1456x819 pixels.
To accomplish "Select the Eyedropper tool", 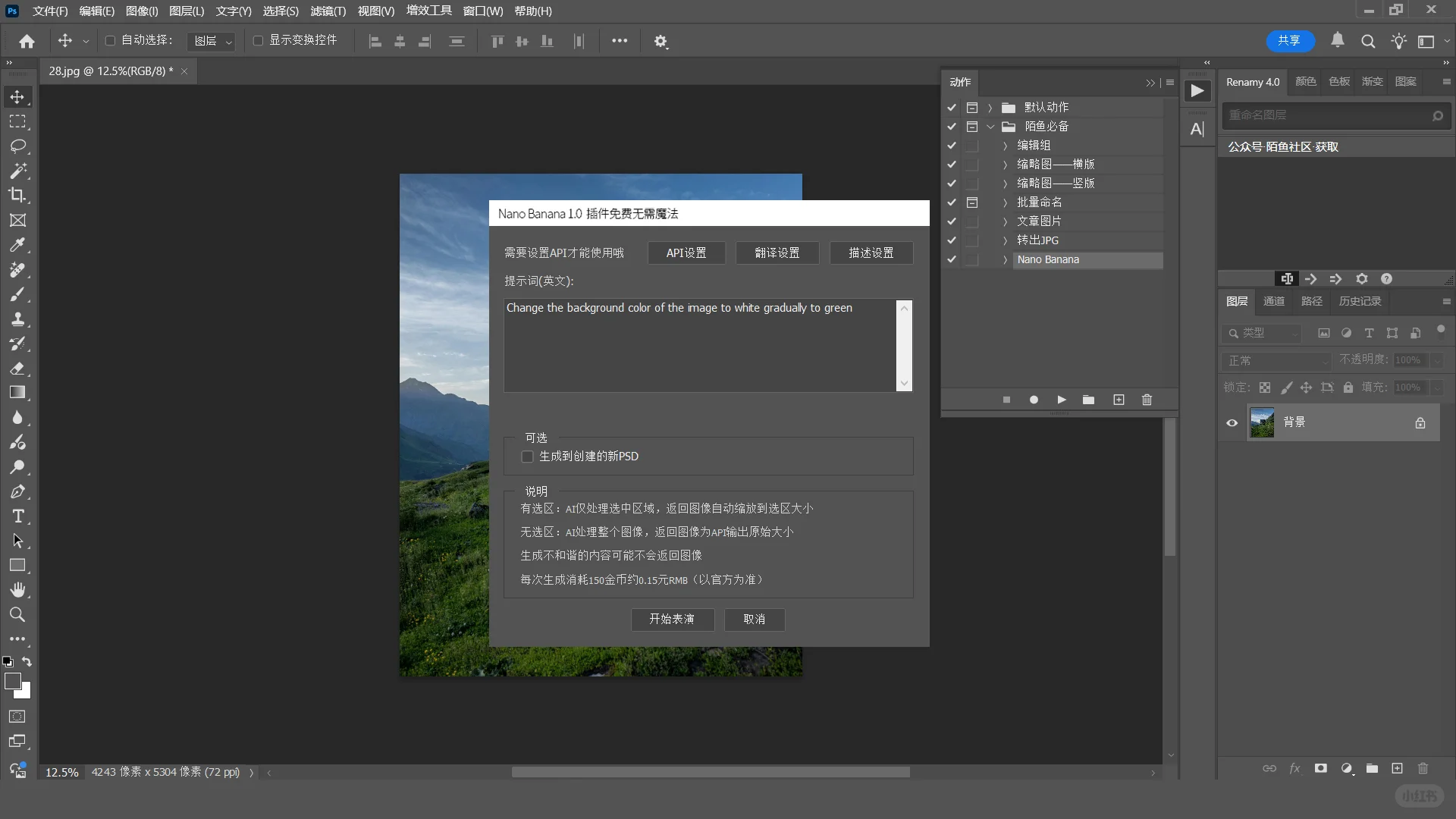I will (17, 245).
